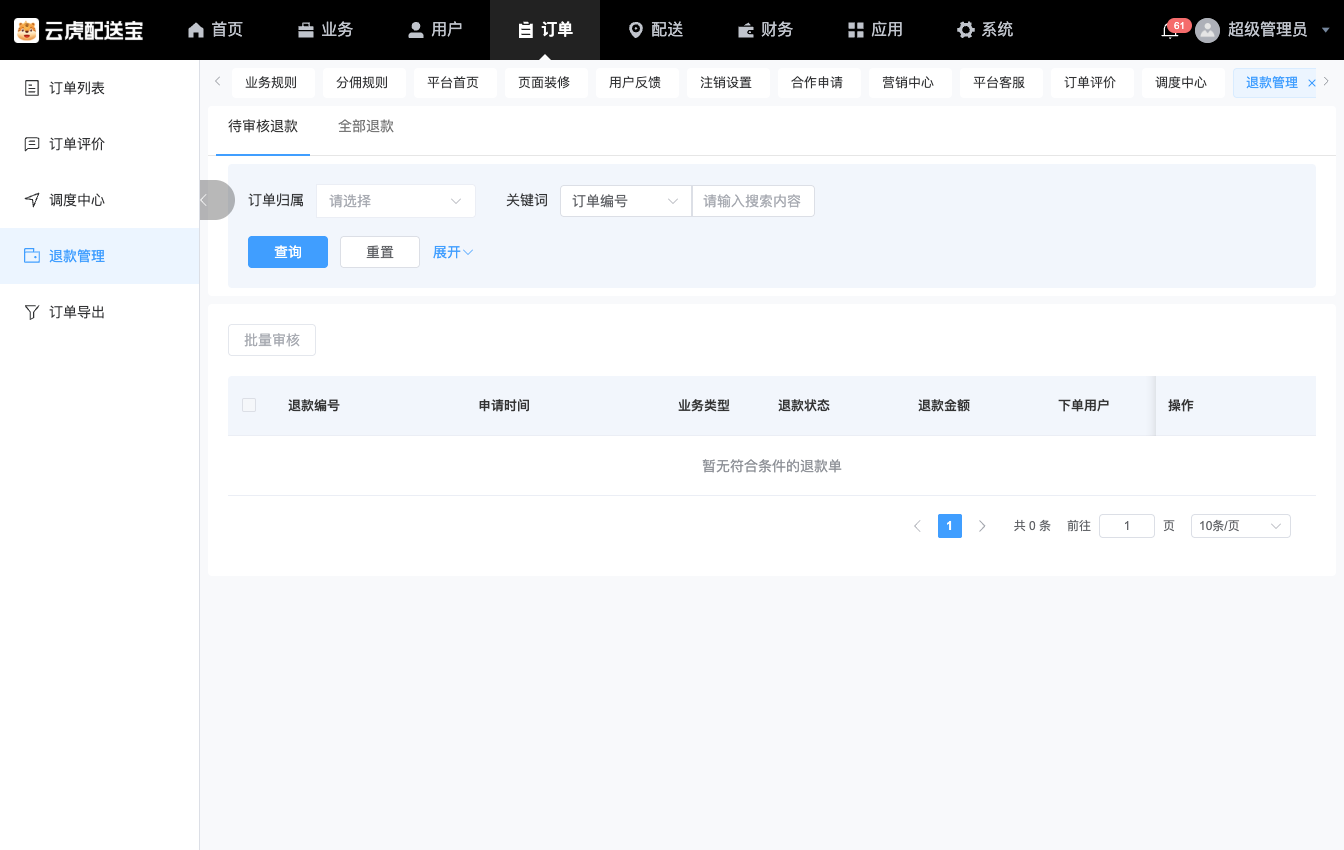Open 订单列表 in the sidebar
Screen dimensions: 1344x850
(x=100, y=88)
